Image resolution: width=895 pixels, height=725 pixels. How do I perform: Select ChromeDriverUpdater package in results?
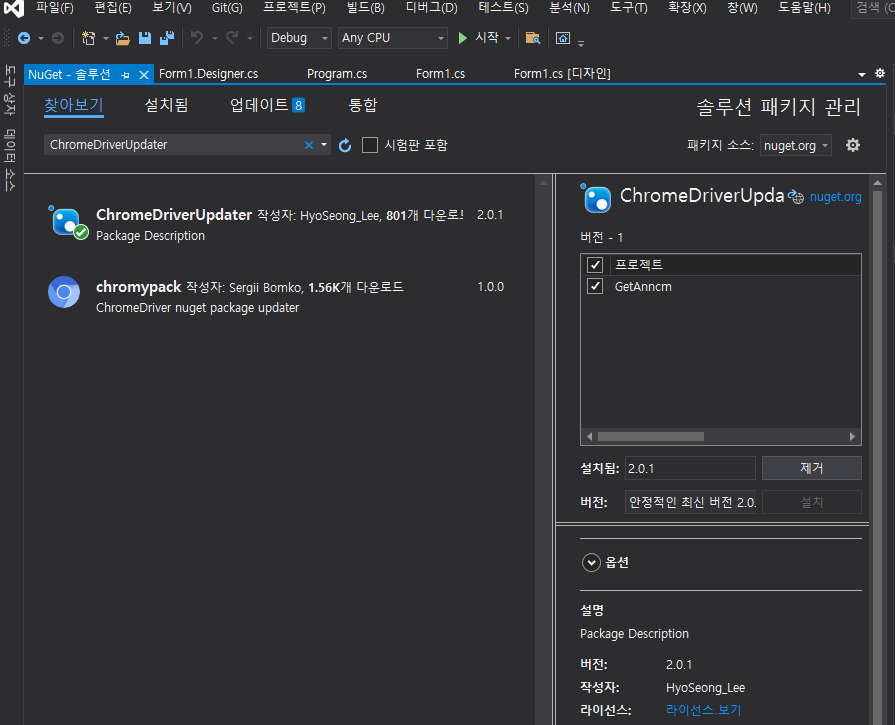point(280,224)
